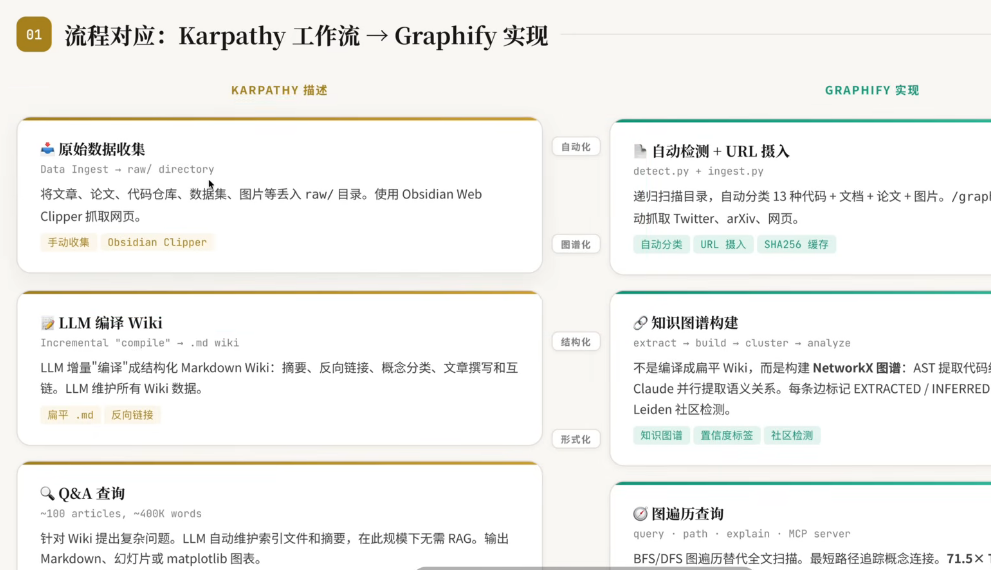
Task: Click the LLM 编译 Wiki card title
Action: pos(111,323)
